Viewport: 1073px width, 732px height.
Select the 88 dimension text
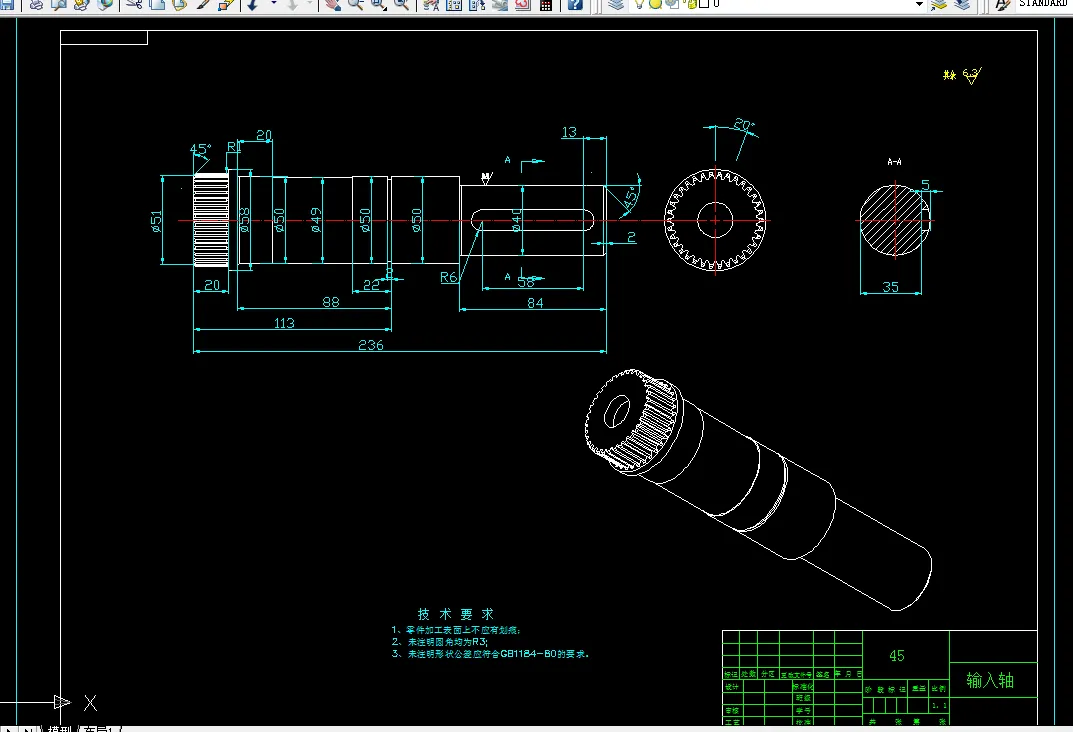[x=331, y=302]
